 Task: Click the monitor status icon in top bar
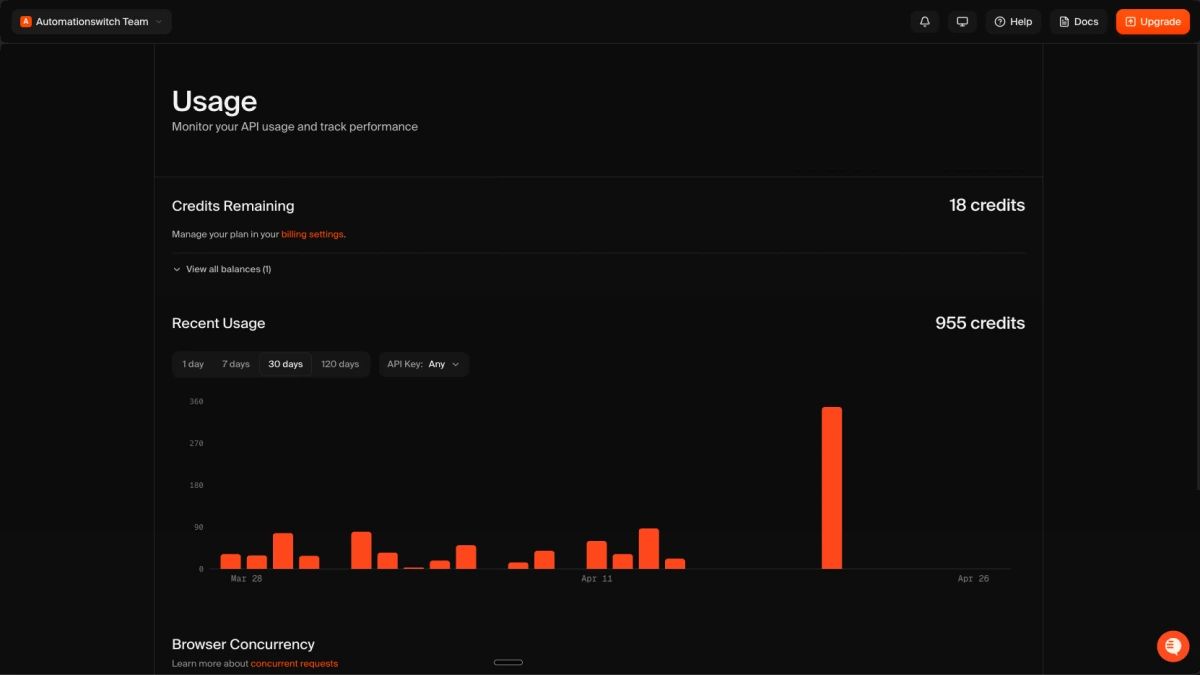pyautogui.click(x=961, y=21)
